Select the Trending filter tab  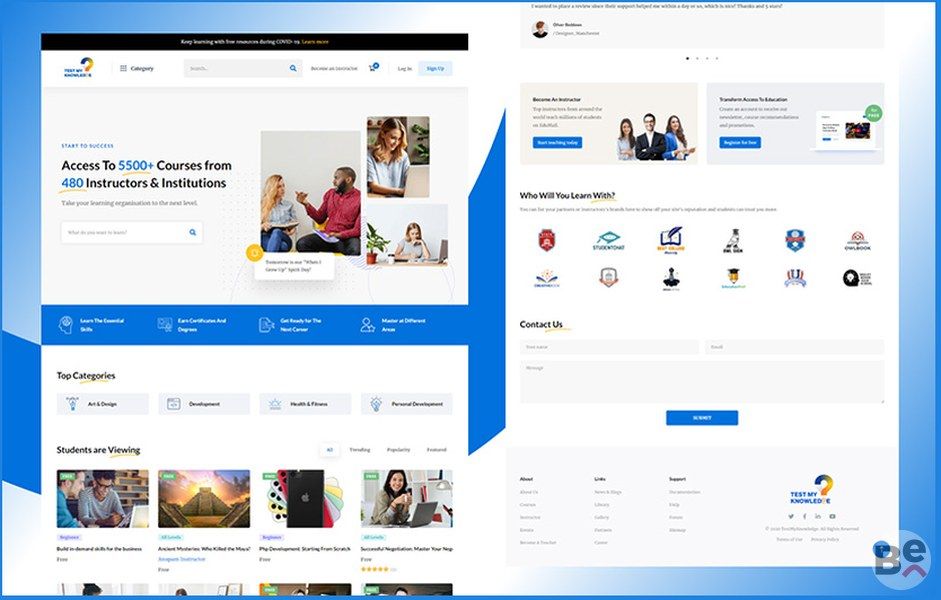point(359,450)
